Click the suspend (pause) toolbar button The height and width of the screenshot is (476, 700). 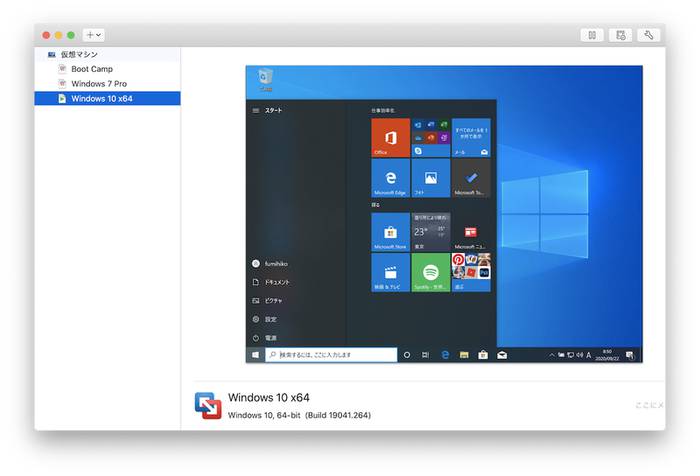click(x=592, y=35)
